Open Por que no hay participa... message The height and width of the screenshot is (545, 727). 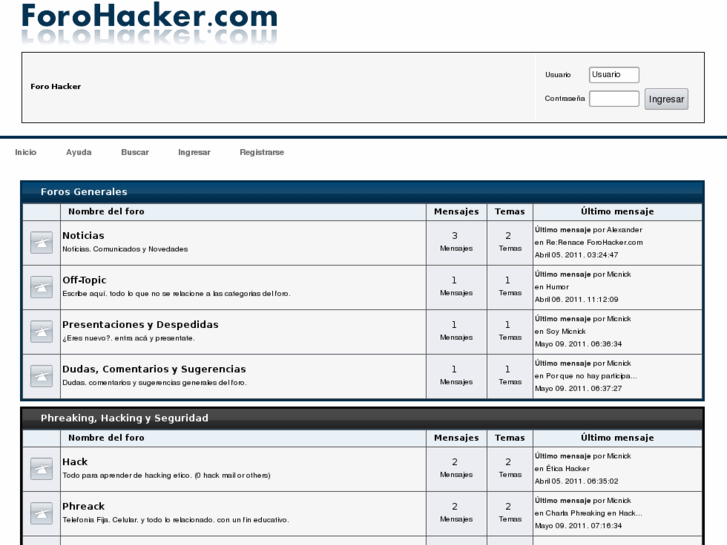tap(592, 376)
